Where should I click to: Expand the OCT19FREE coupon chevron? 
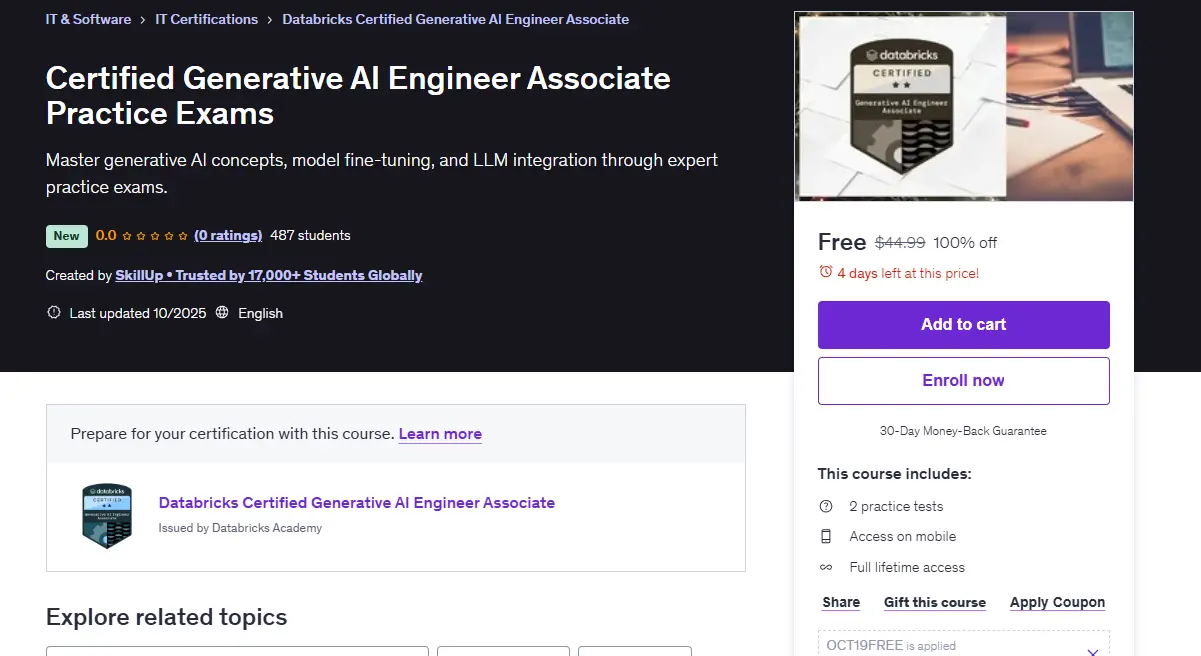(1092, 651)
